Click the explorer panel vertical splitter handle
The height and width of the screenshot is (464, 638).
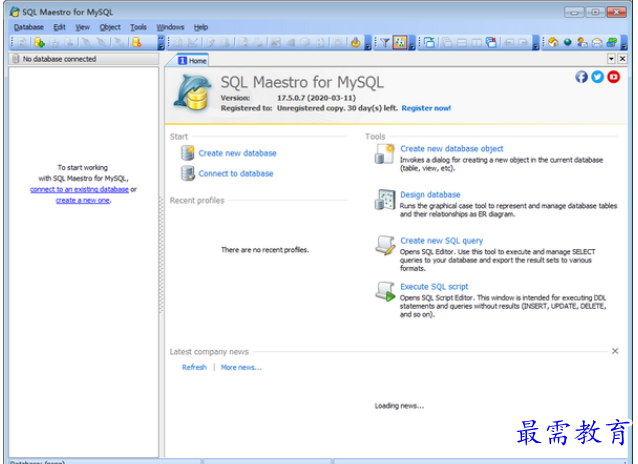(161, 254)
